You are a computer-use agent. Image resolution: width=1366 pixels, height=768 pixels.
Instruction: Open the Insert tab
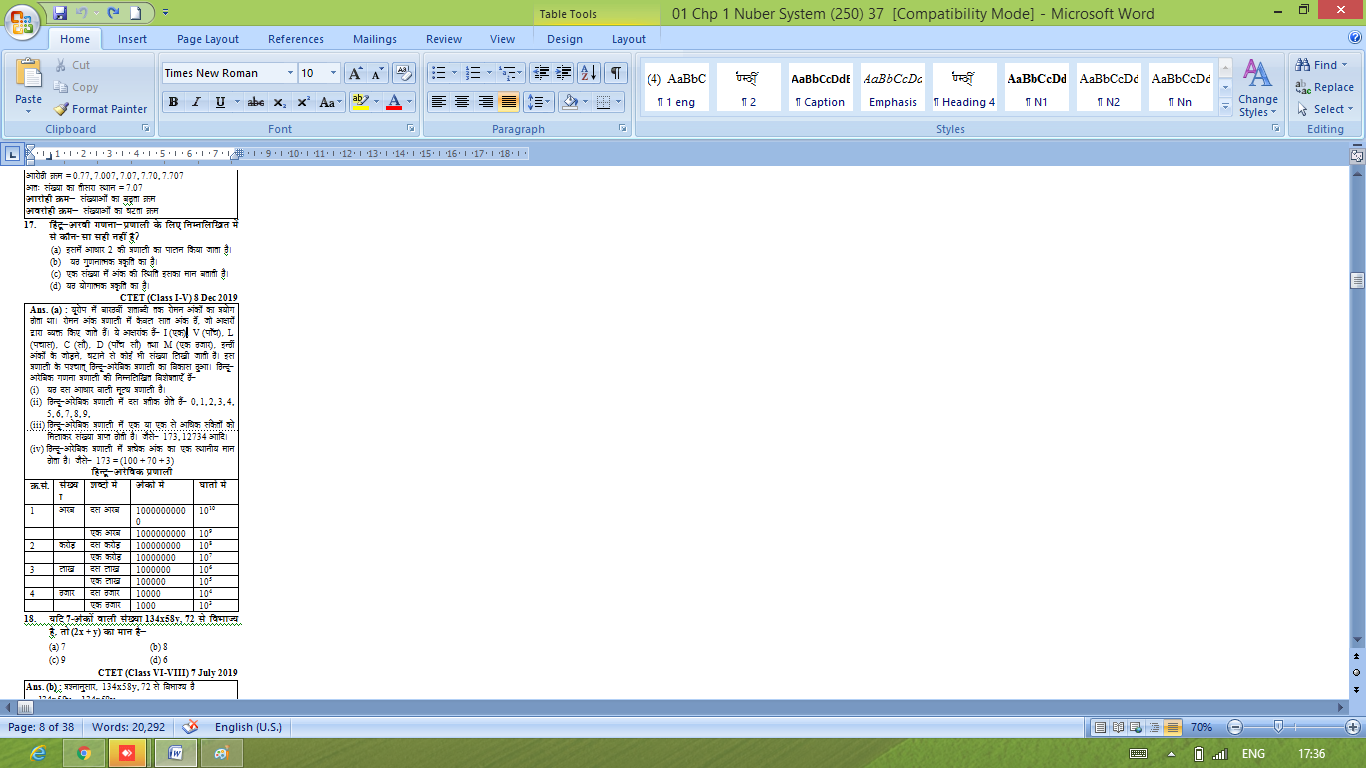(x=133, y=39)
